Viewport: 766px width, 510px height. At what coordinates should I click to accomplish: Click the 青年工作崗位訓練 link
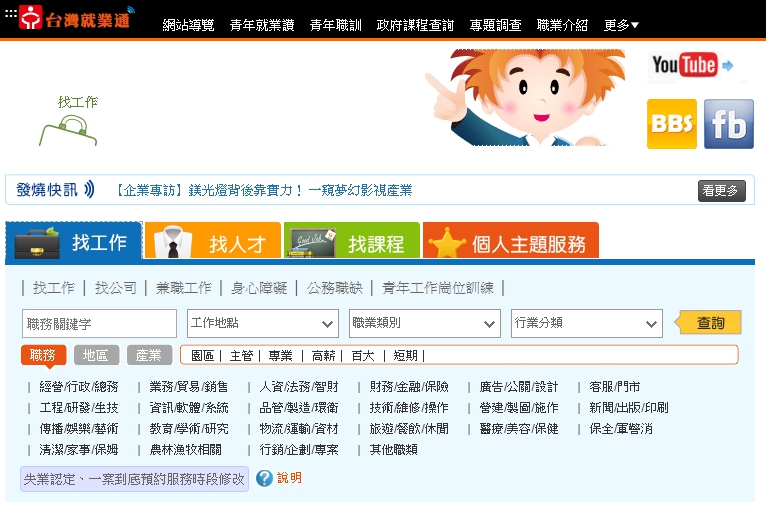[438, 288]
